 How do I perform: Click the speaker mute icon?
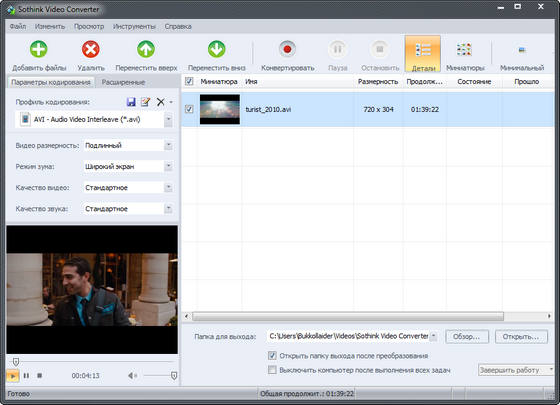click(132, 376)
